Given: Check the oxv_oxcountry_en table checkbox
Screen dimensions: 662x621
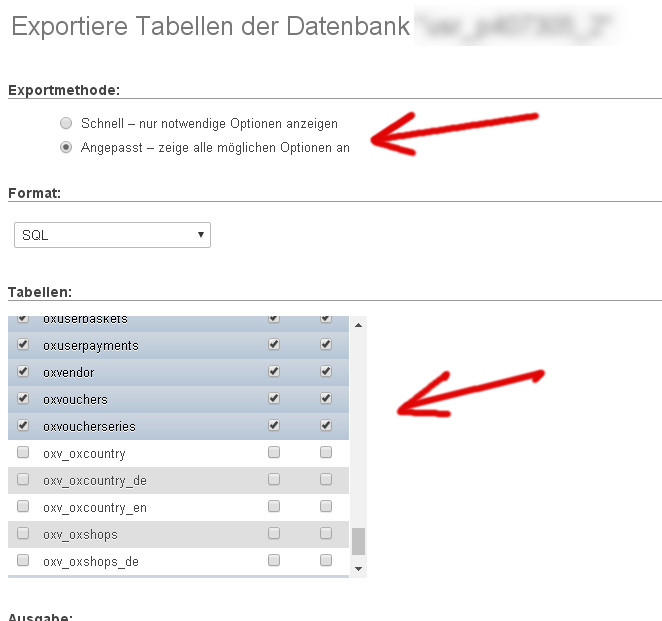Looking at the screenshot, I should [x=23, y=506].
